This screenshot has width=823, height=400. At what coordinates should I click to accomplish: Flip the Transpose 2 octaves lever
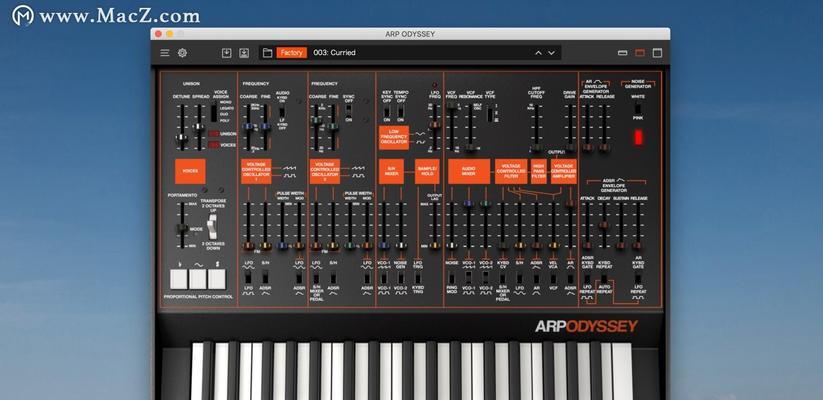[212, 226]
